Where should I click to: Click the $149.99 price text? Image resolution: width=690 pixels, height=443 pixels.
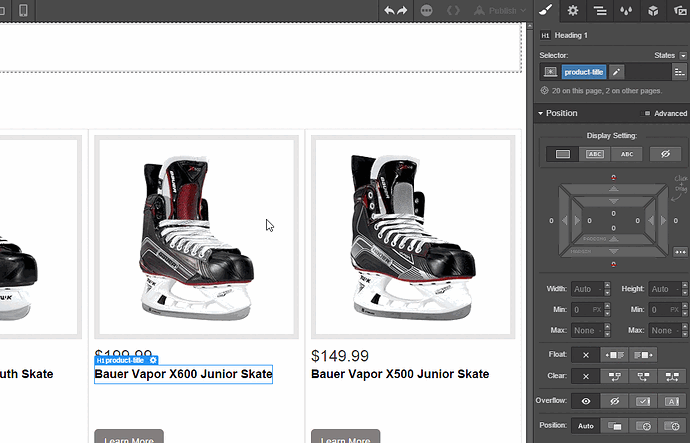tap(340, 356)
